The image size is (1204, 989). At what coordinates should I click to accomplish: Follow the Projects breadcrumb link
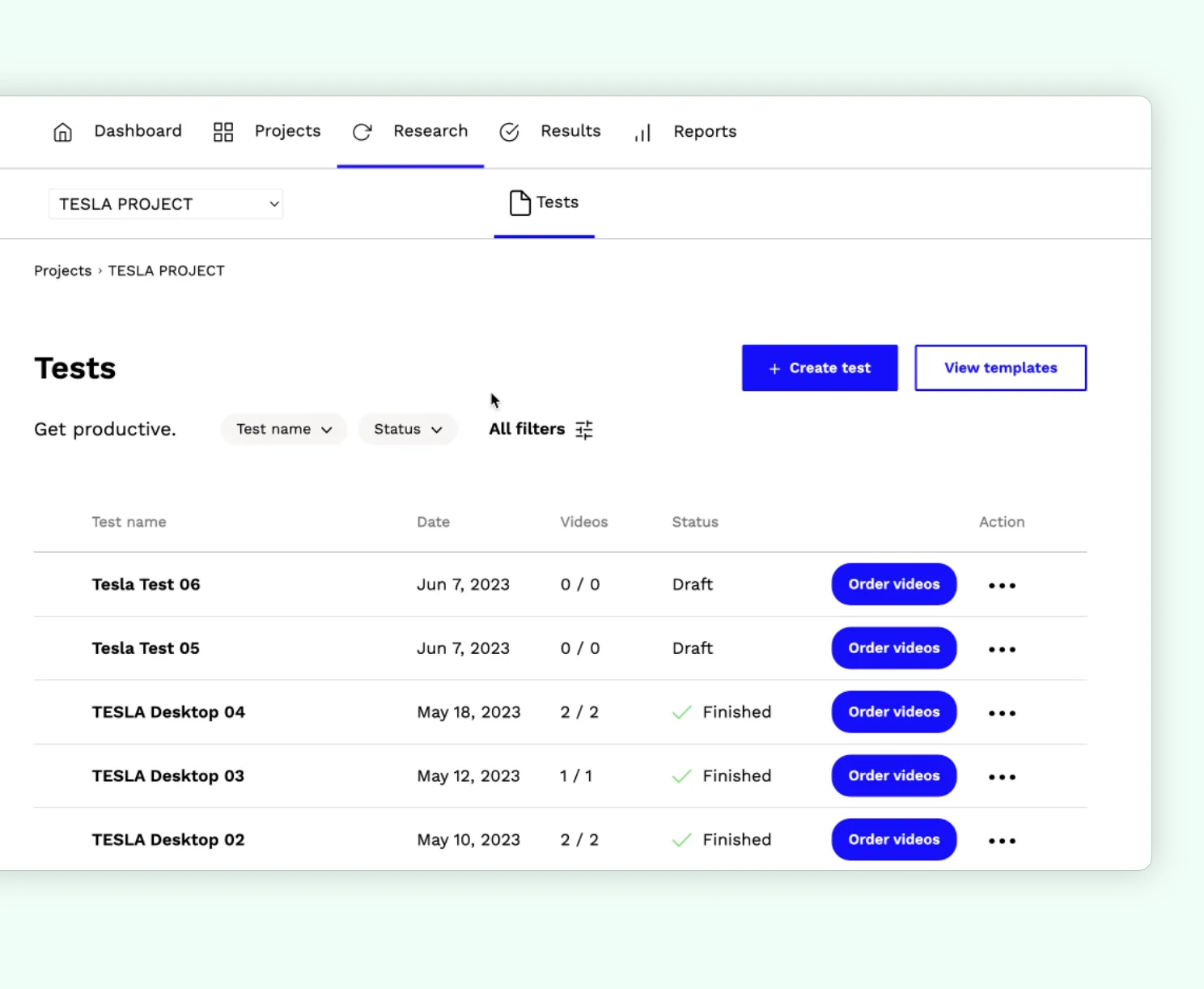click(x=62, y=270)
